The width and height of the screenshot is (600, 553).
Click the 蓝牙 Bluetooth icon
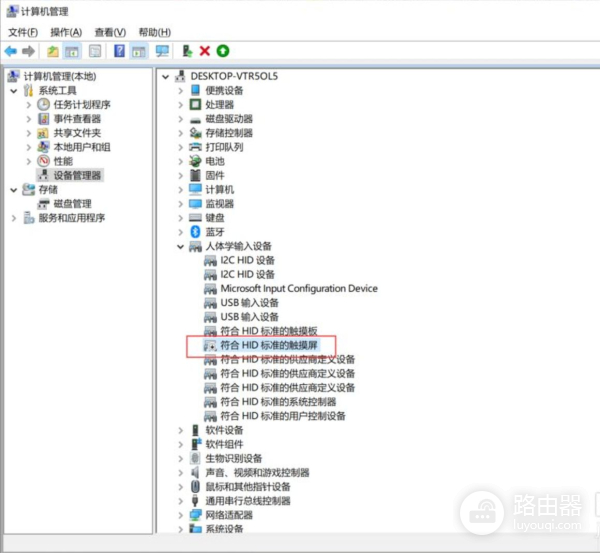click(x=195, y=232)
